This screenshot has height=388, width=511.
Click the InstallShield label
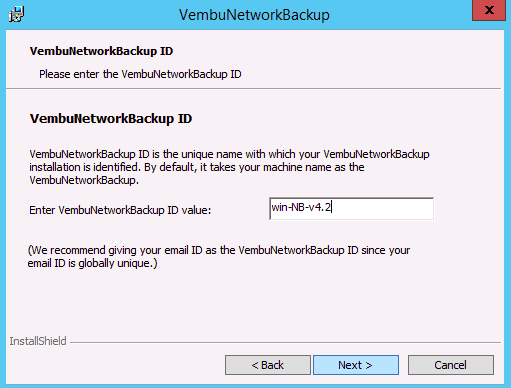[38, 341]
